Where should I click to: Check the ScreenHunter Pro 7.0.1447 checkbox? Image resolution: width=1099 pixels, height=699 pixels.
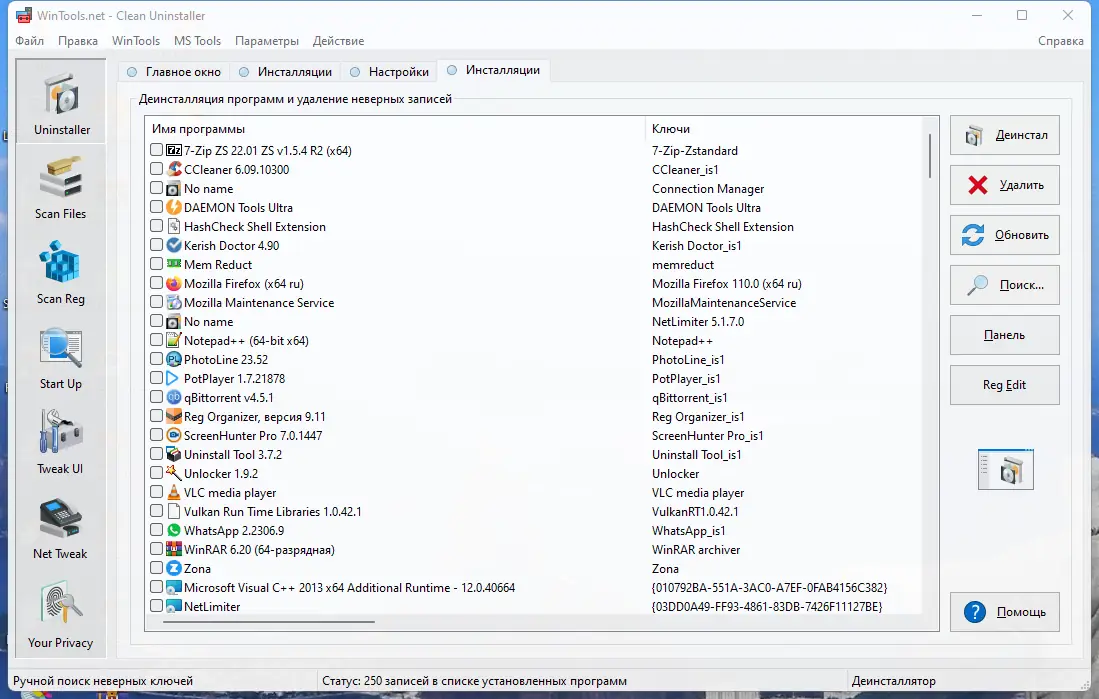[156, 435]
